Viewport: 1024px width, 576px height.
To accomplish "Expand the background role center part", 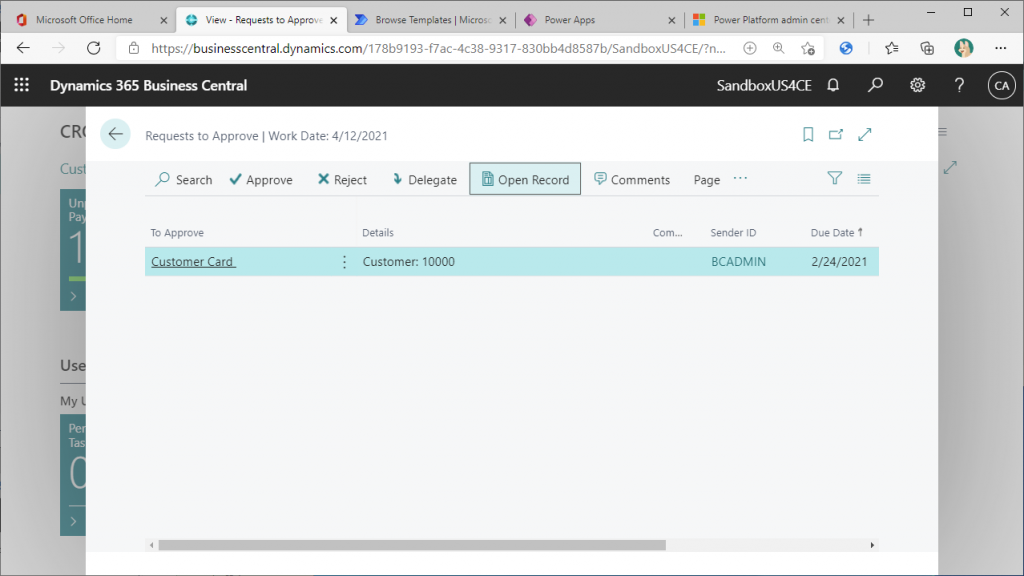I will click(950, 168).
